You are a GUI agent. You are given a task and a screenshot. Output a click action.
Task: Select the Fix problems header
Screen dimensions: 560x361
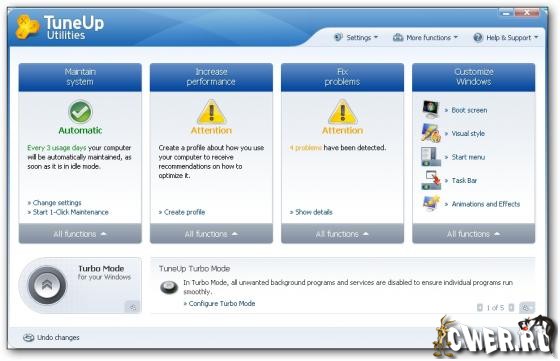pyautogui.click(x=342, y=77)
